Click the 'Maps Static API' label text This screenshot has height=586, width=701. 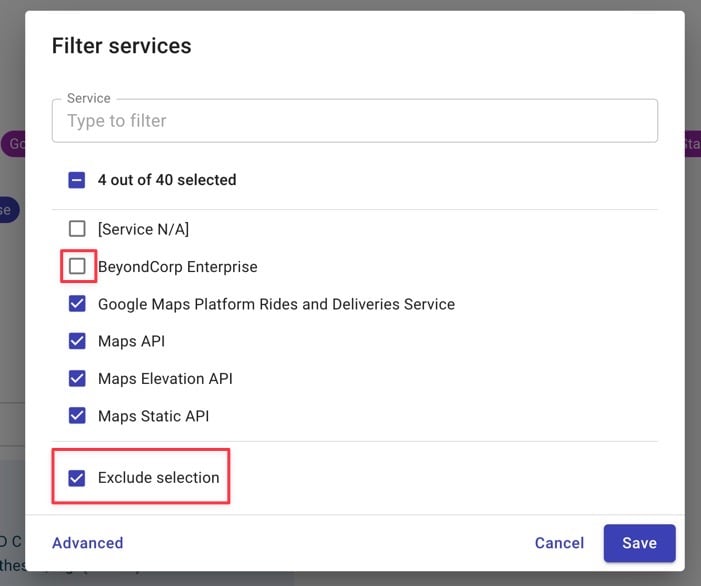tap(153, 416)
